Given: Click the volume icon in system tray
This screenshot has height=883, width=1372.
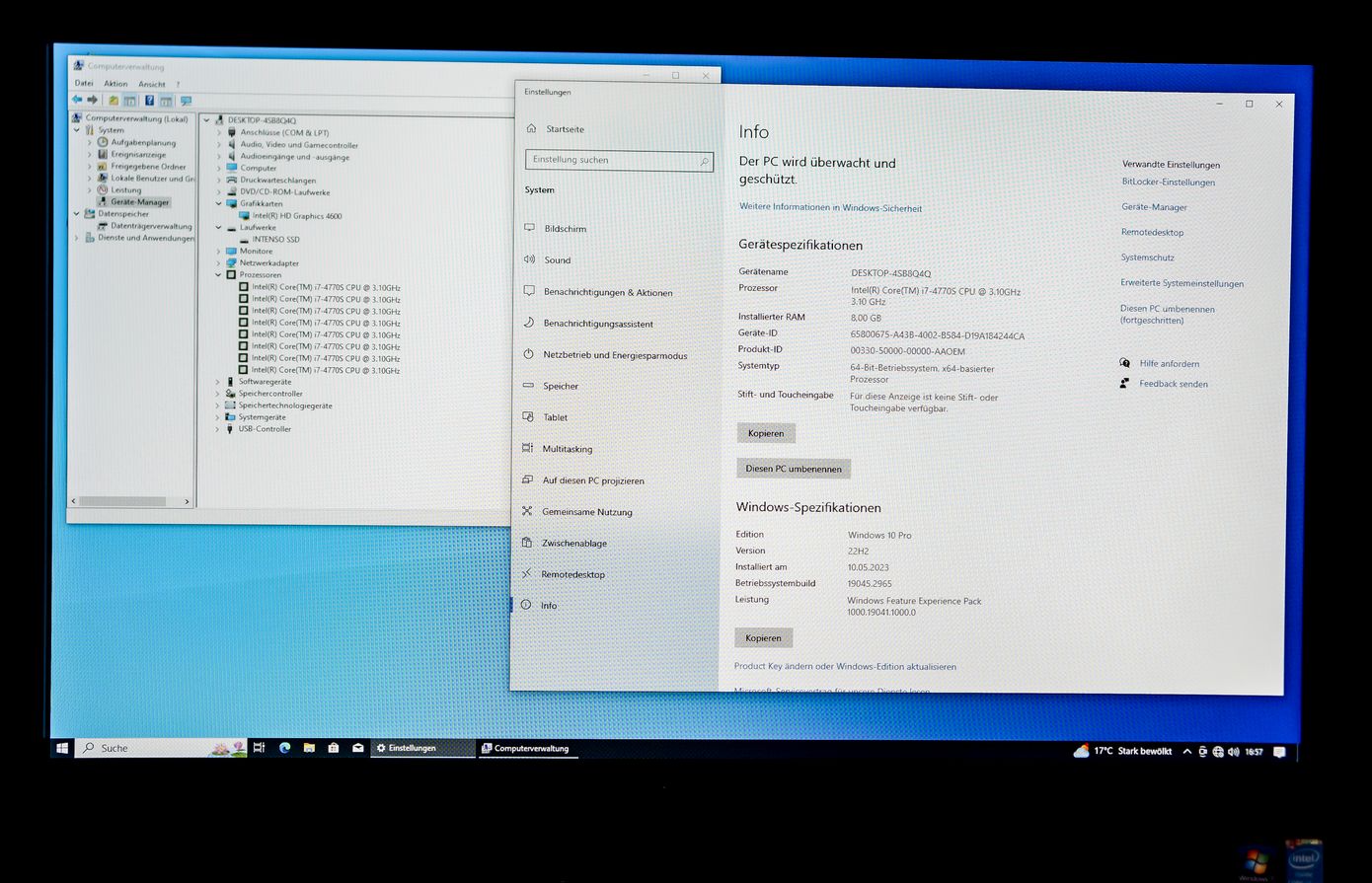Looking at the screenshot, I should (1233, 752).
